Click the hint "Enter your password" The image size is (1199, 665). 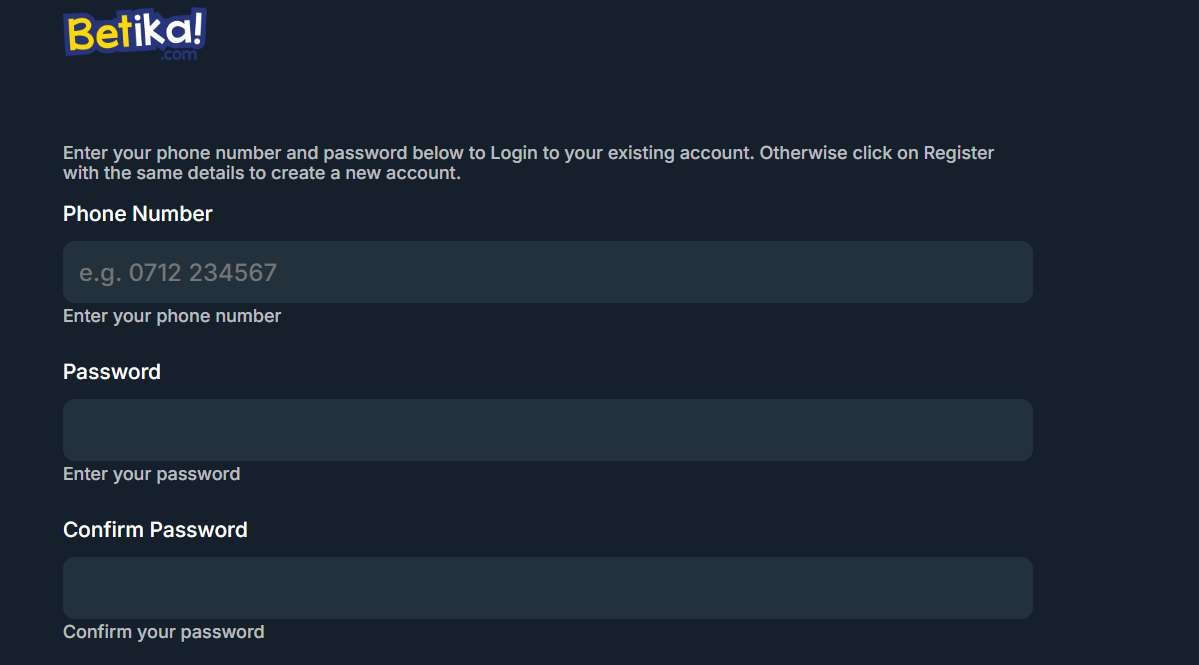pyautogui.click(x=151, y=474)
